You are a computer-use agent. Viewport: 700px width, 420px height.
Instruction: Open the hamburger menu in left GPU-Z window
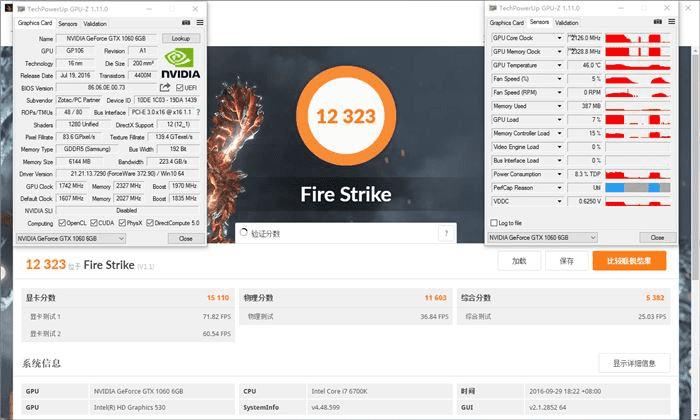(200, 23)
